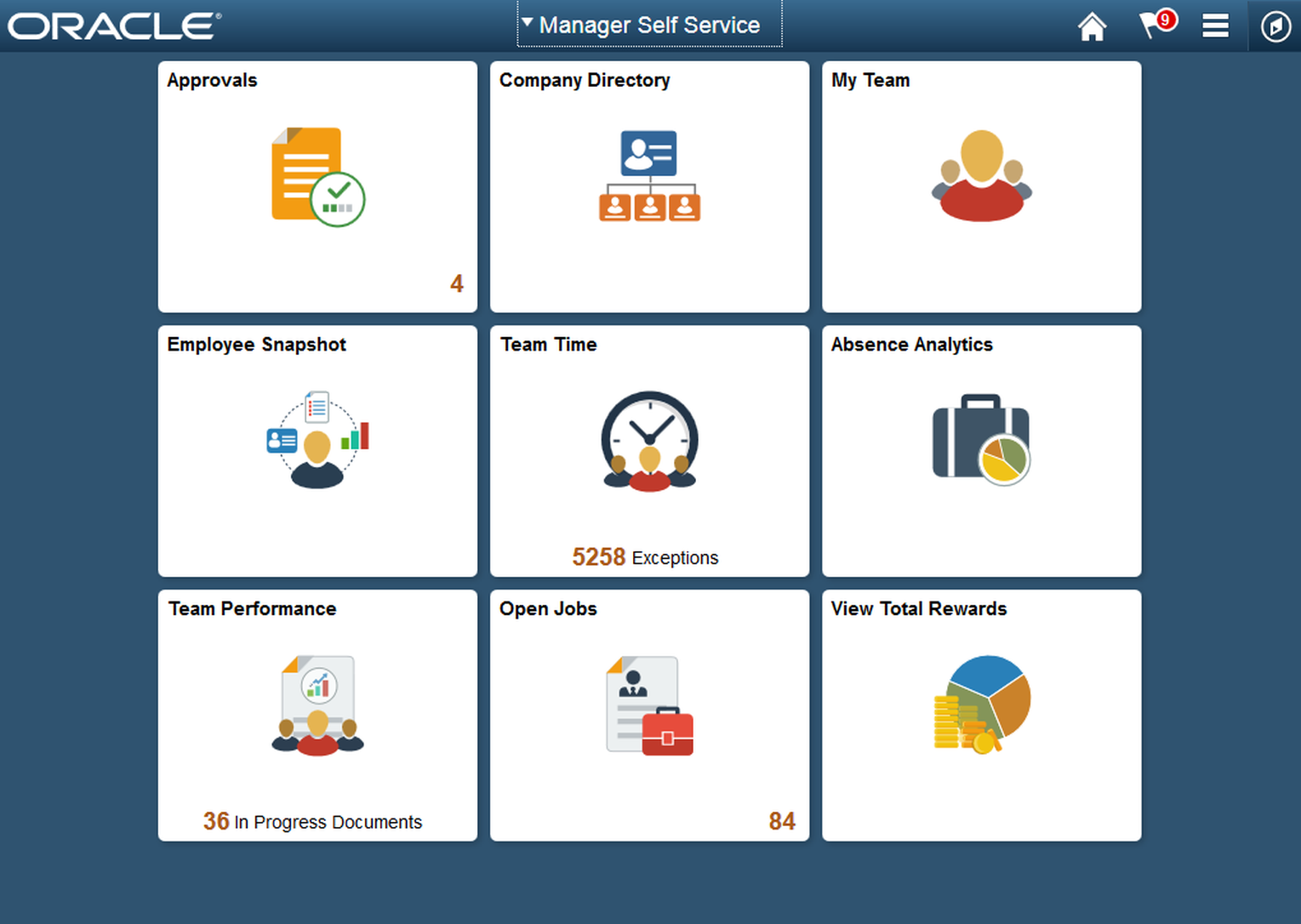Open the hamburger Actions menu icon
The height and width of the screenshot is (924, 1301).
1215,26
